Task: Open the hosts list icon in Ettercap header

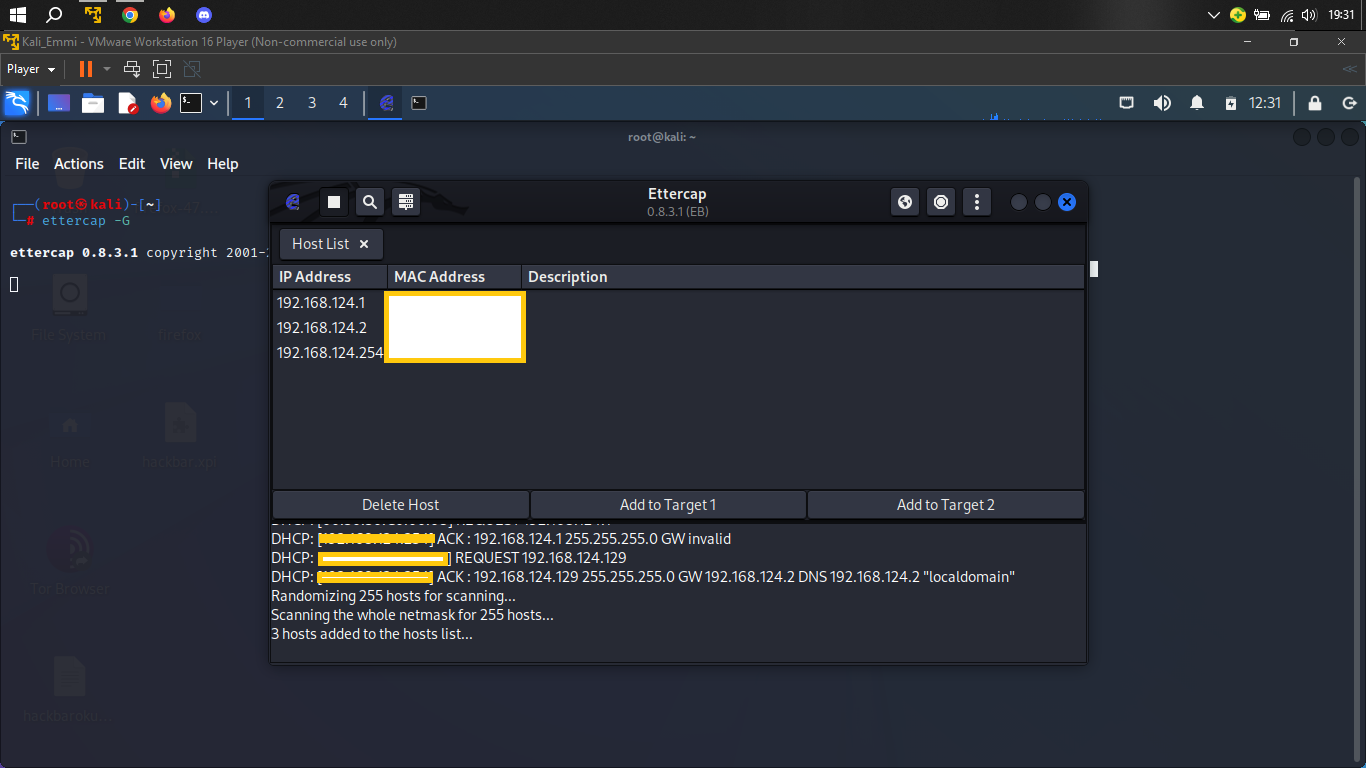Action: [405, 202]
